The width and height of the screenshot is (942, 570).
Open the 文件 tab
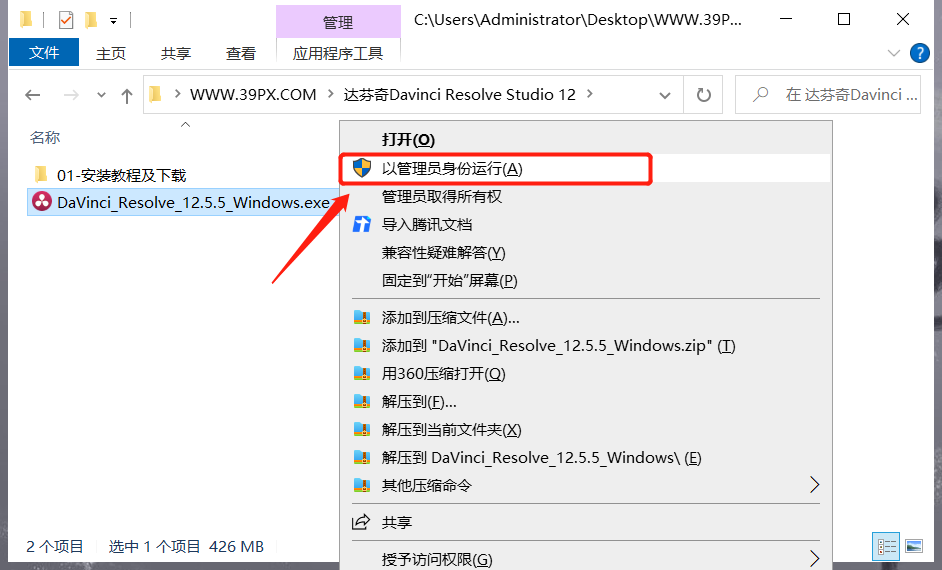coord(44,52)
